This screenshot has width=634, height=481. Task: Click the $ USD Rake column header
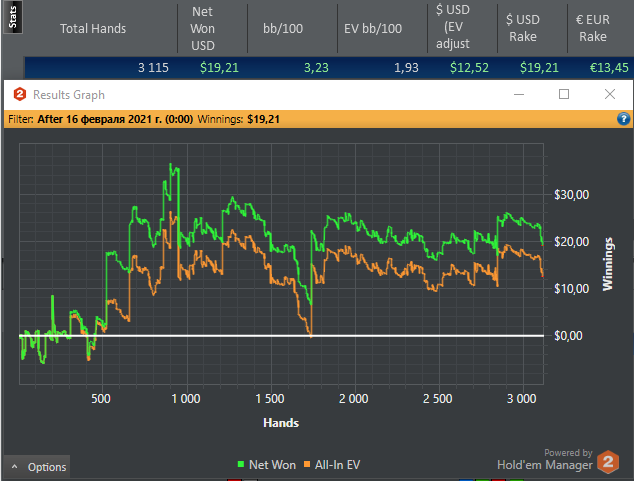pyautogui.click(x=523, y=28)
